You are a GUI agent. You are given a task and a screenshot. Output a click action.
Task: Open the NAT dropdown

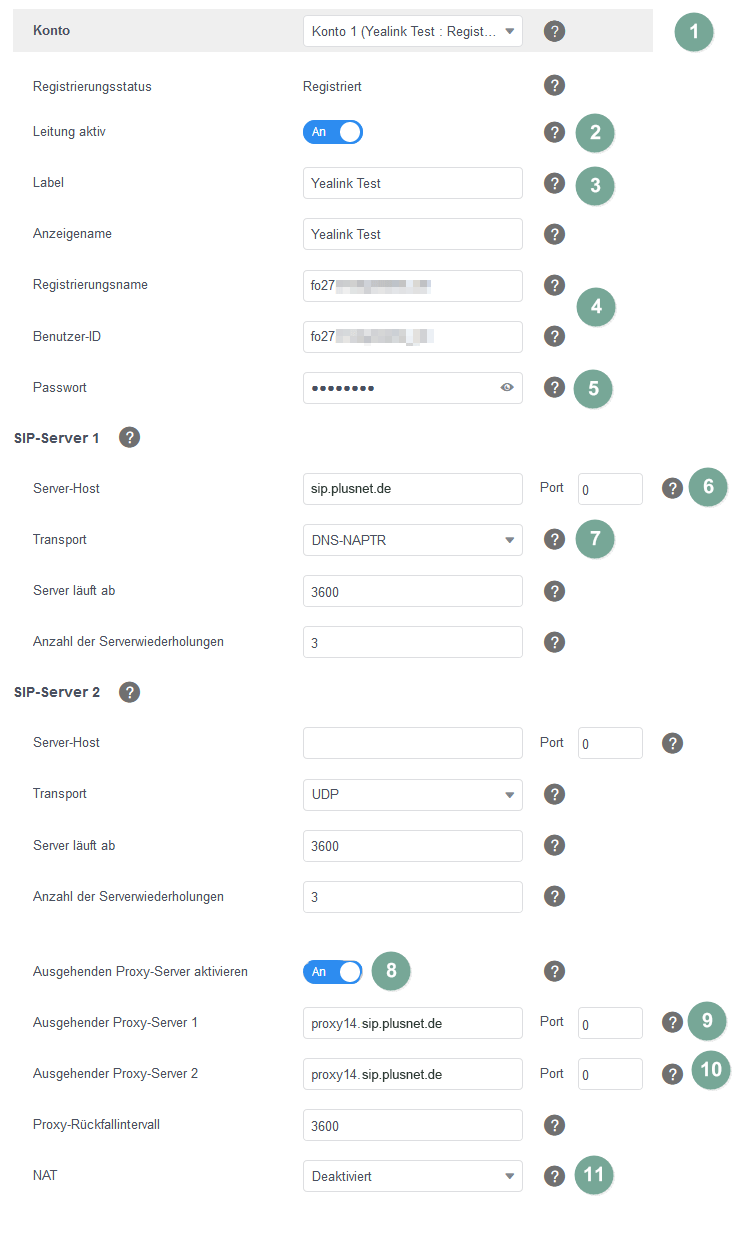tap(412, 1176)
